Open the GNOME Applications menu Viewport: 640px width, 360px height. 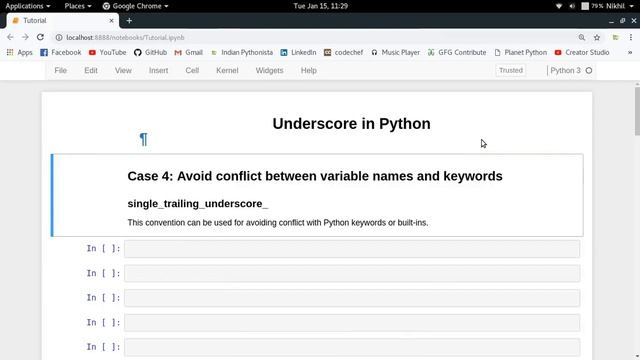(28, 6)
